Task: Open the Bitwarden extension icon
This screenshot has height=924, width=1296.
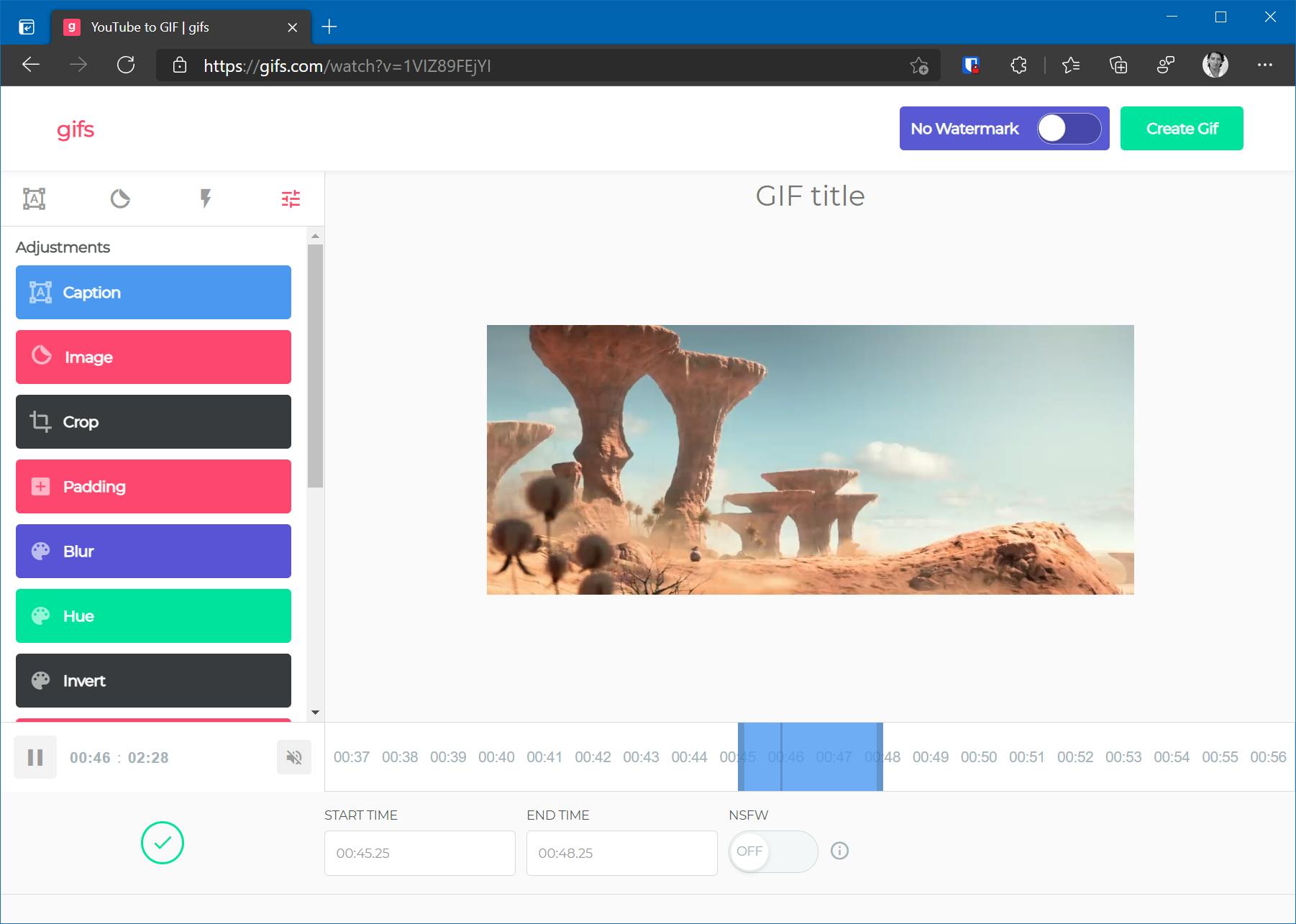Action: (971, 65)
